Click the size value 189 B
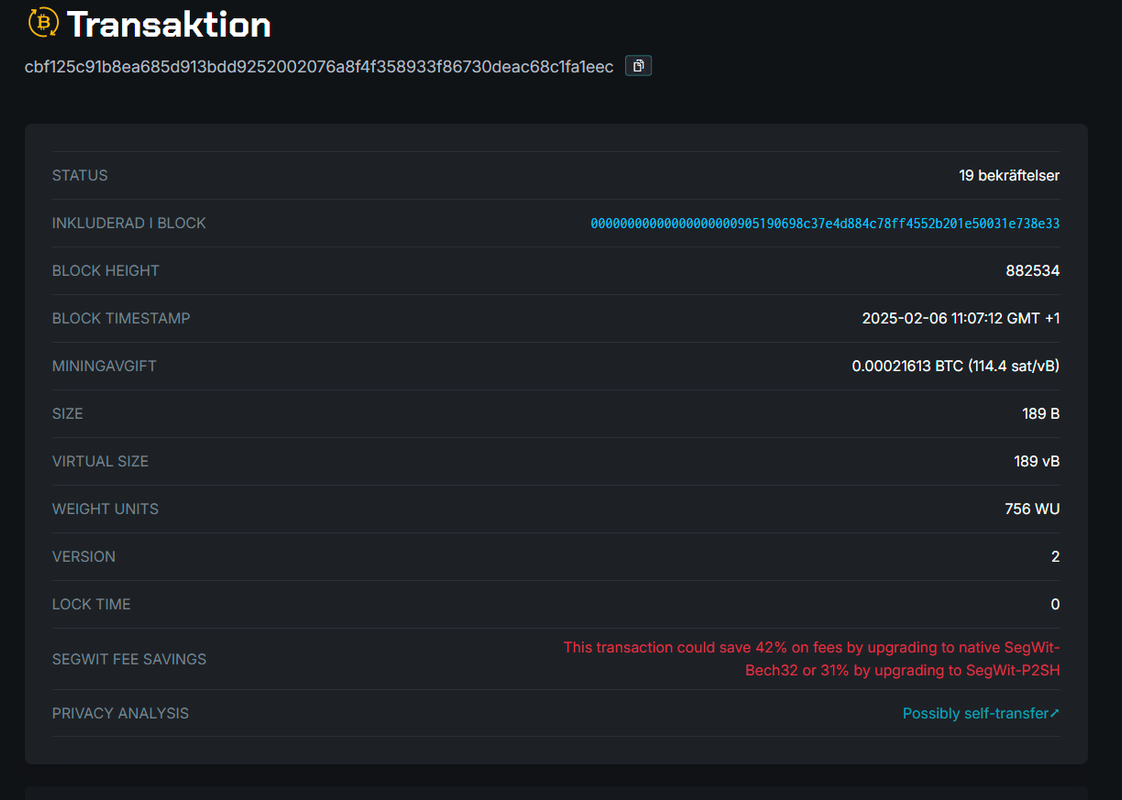1122x800 pixels. click(x=1040, y=414)
